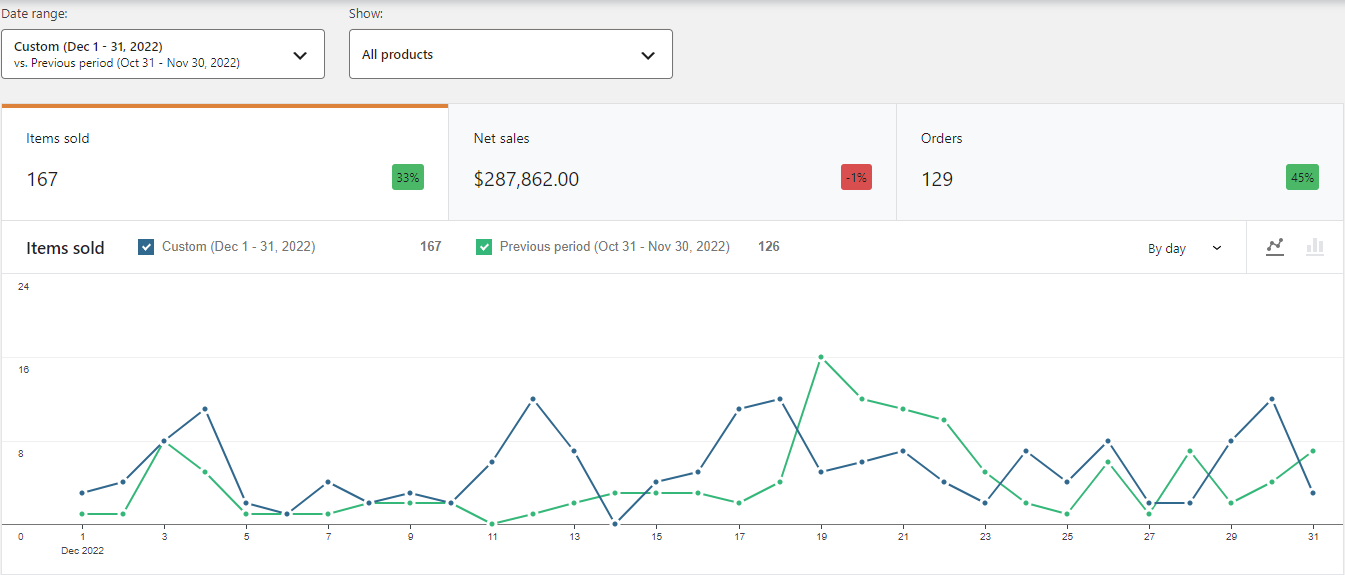Screen dimensions: 1345x575
Task: Open the All products dropdown
Action: click(x=511, y=54)
